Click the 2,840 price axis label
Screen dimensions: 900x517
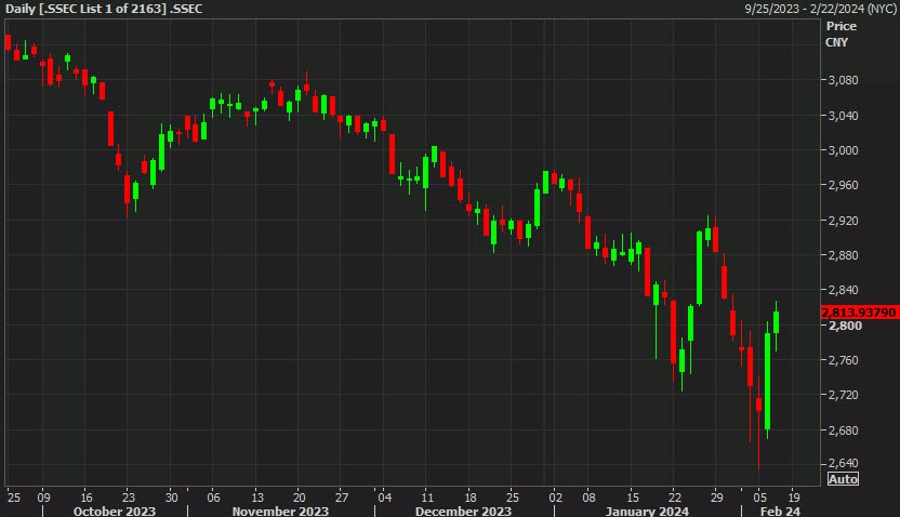coord(843,290)
